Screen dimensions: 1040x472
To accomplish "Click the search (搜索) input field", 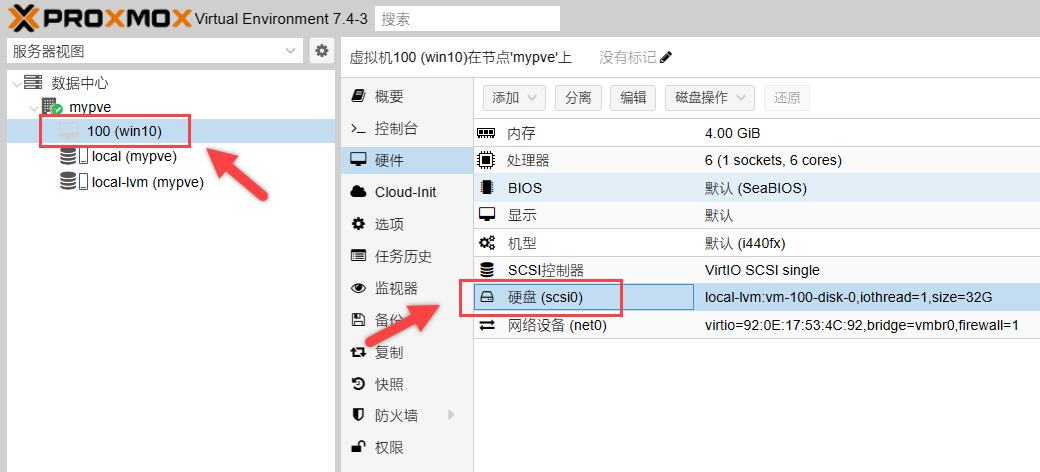I will tap(467, 19).
